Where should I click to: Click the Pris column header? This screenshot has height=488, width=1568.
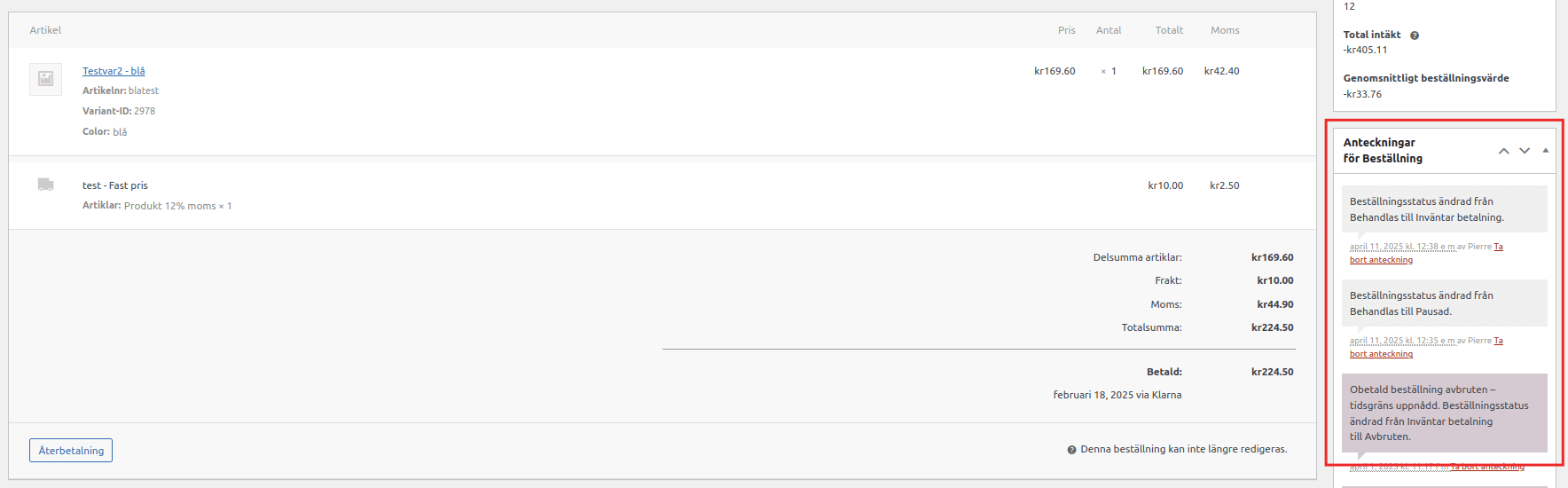tap(1066, 30)
